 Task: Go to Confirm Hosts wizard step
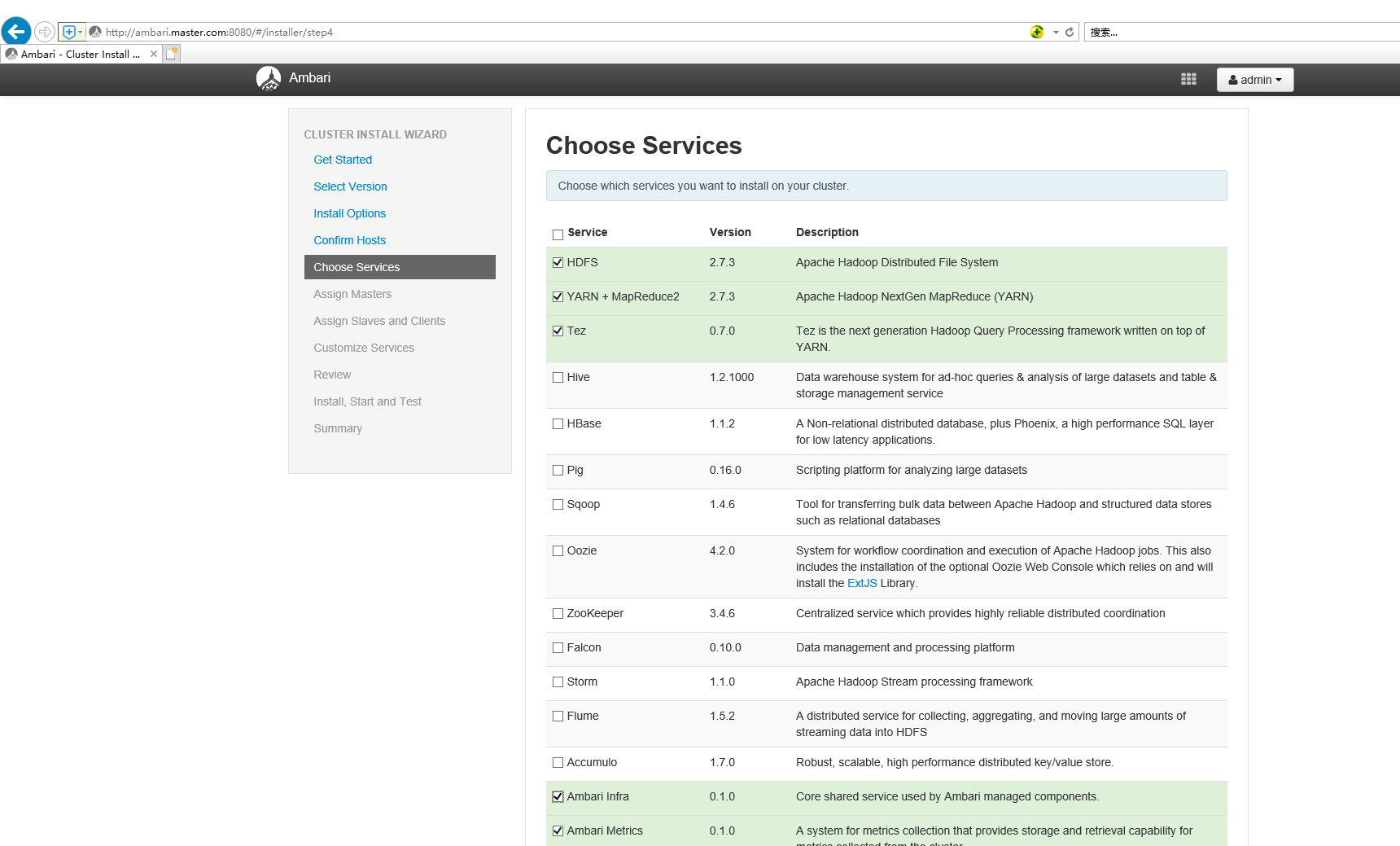pos(349,240)
